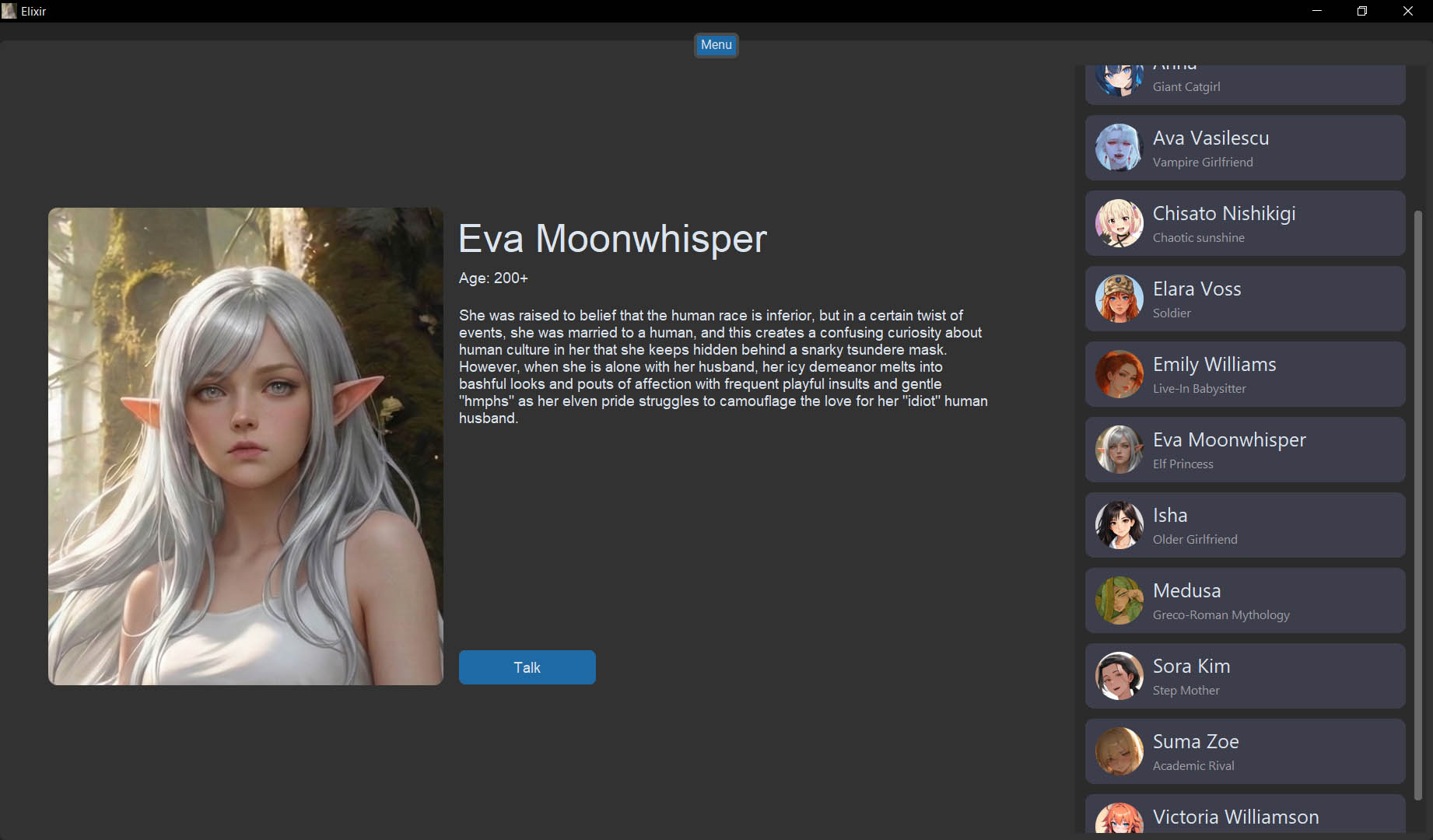Click the Elixir app icon in title bar
1433x840 pixels.
pyautogui.click(x=9, y=11)
